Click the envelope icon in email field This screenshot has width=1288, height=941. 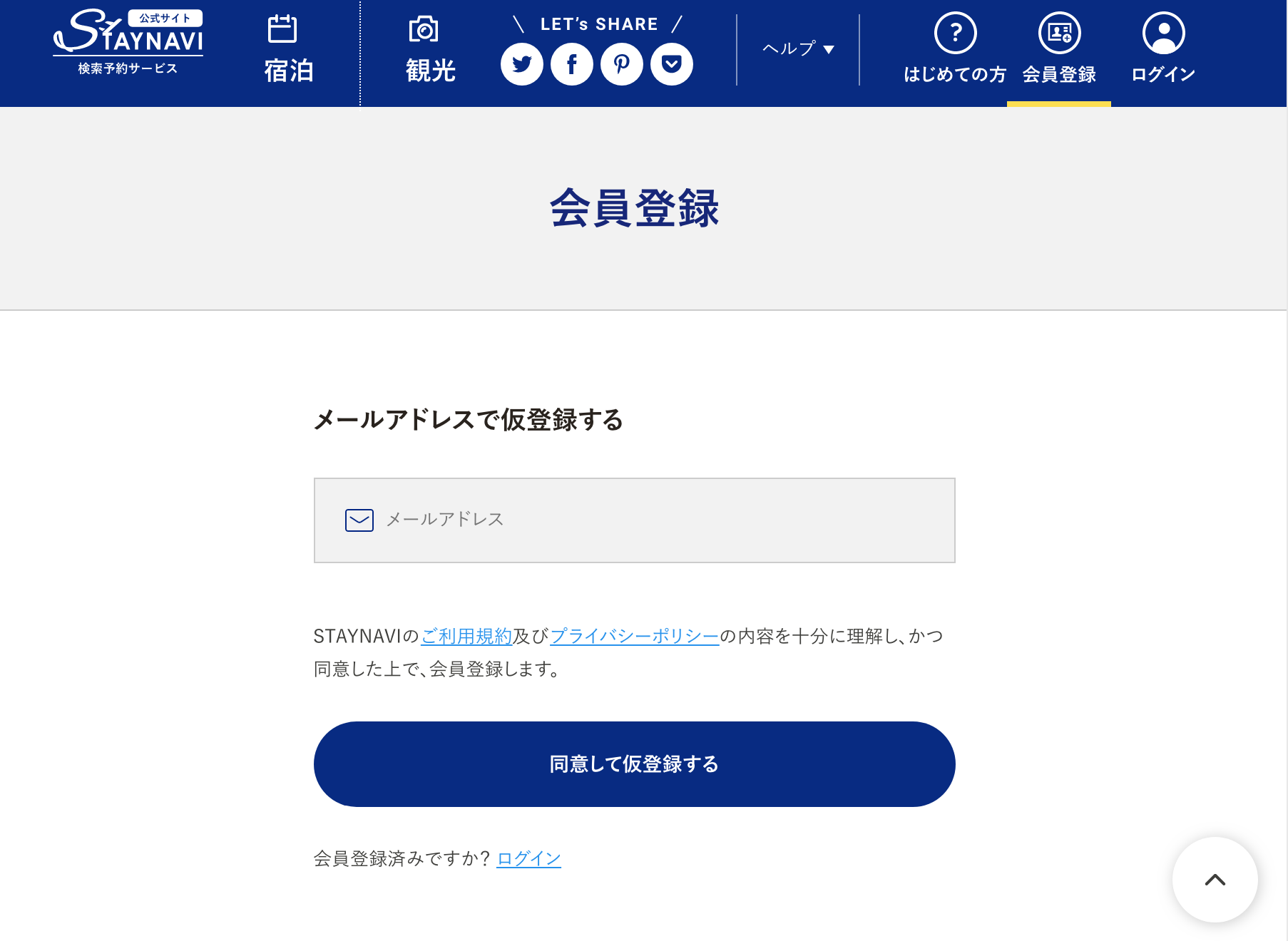[x=359, y=520]
